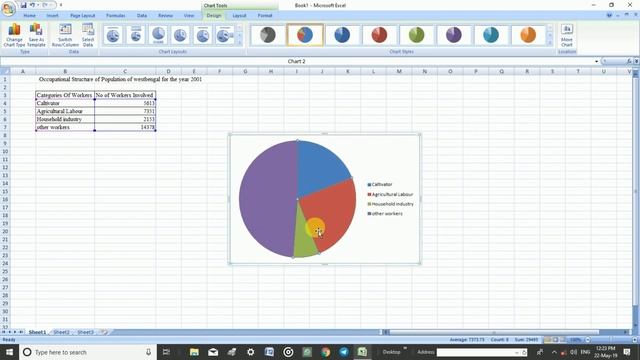Open the Insert ribbon tab
Screen dimensions: 640x360
[52, 16]
